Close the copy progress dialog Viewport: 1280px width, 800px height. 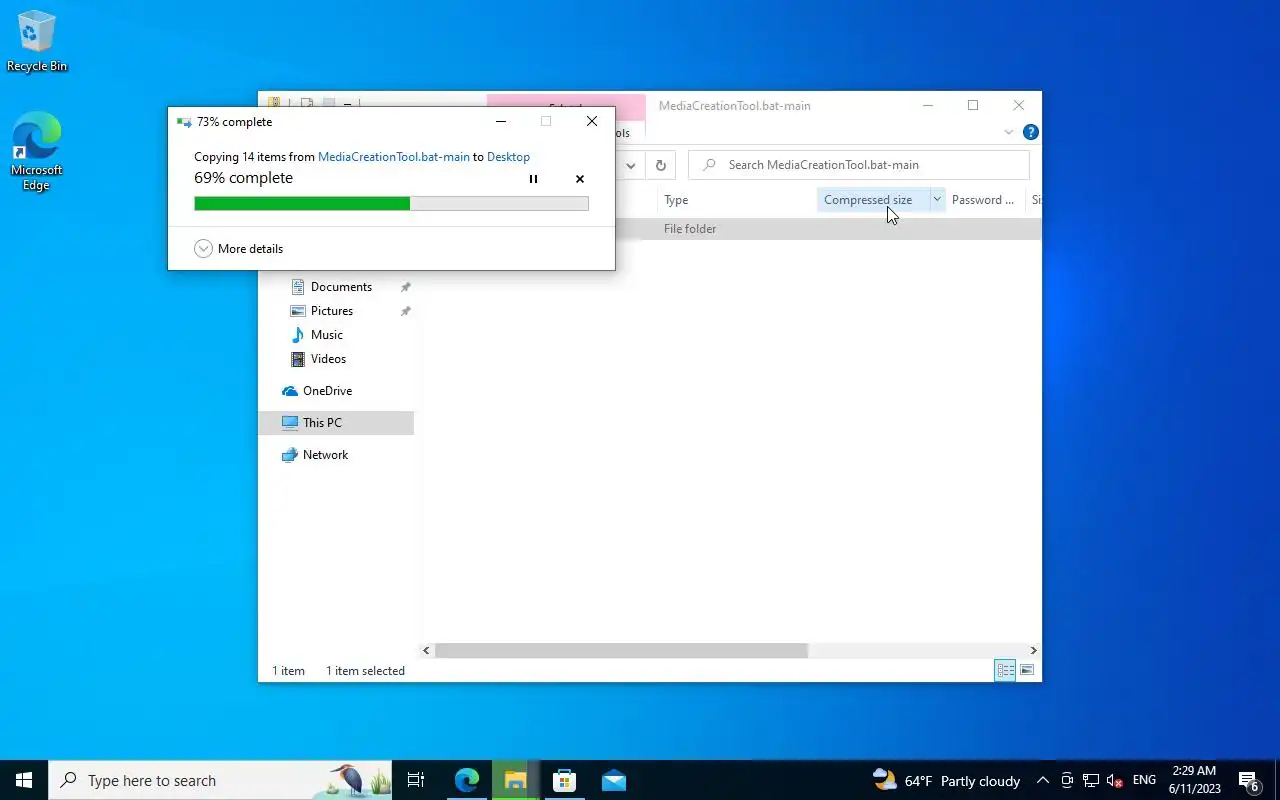pyautogui.click(x=592, y=122)
